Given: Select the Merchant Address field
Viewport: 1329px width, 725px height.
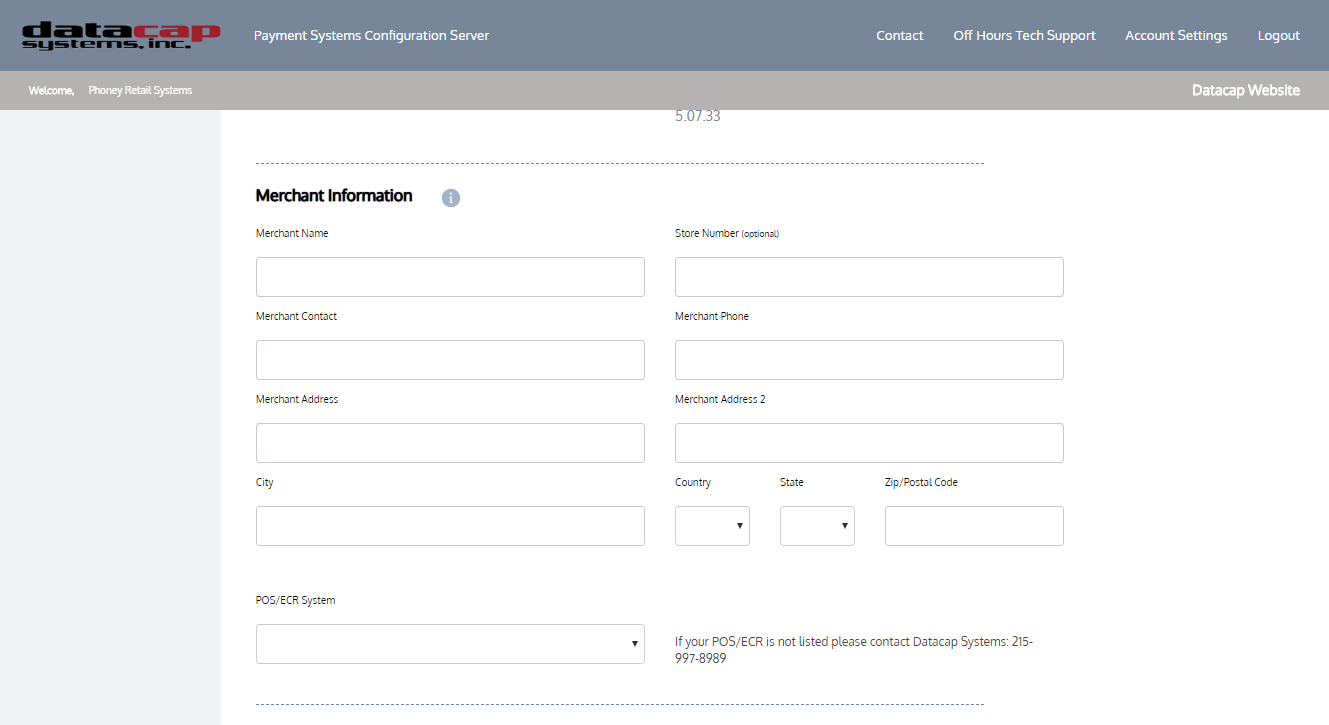Looking at the screenshot, I should 450,443.
